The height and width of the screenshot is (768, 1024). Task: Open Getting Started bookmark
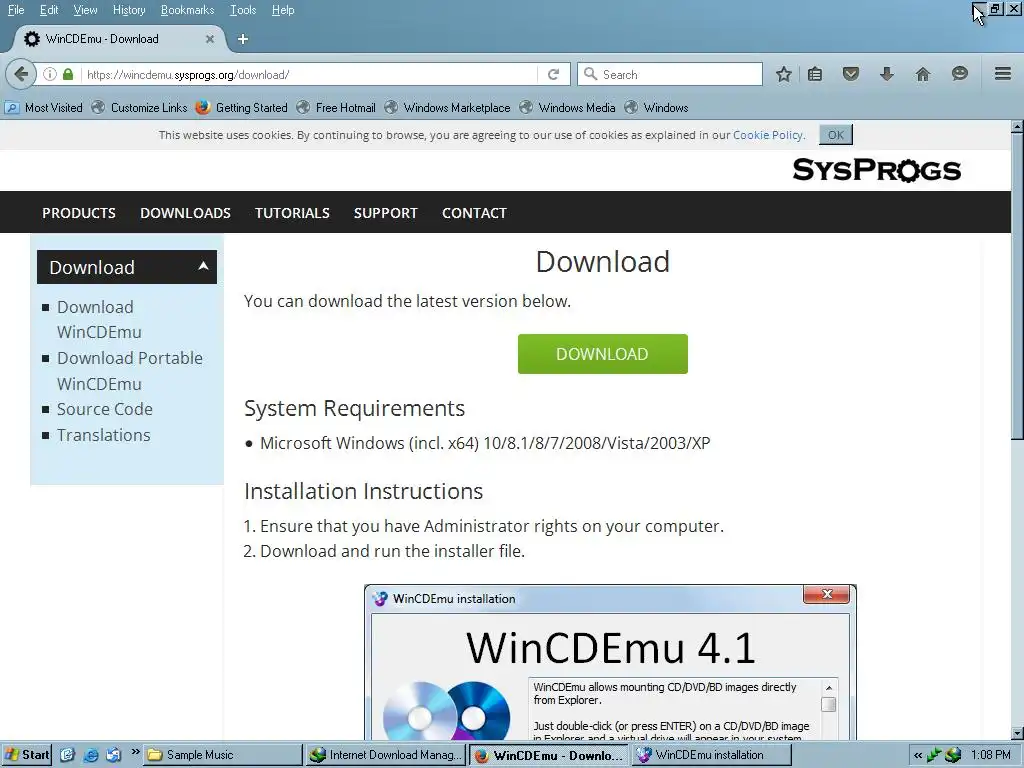(x=242, y=108)
